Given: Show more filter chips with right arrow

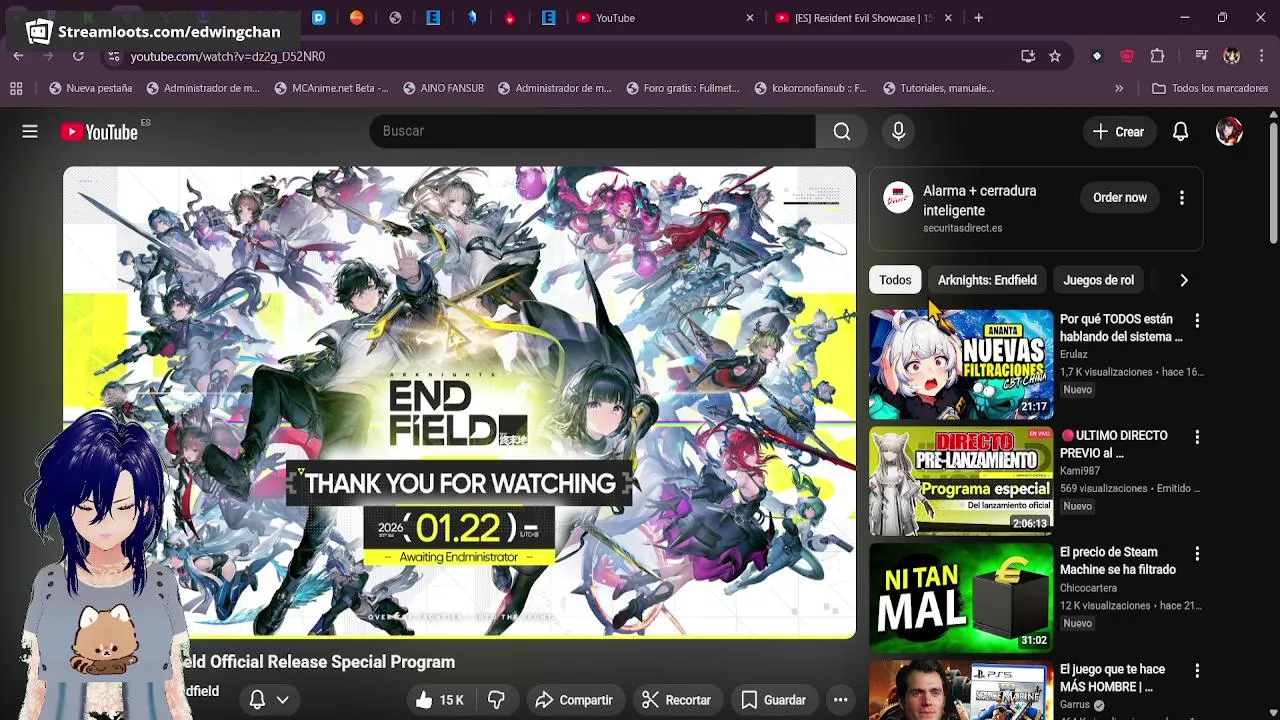Looking at the screenshot, I should pos(1184,280).
